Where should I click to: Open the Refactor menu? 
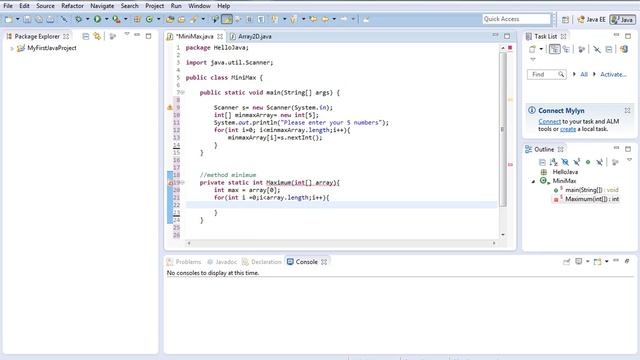72,6
